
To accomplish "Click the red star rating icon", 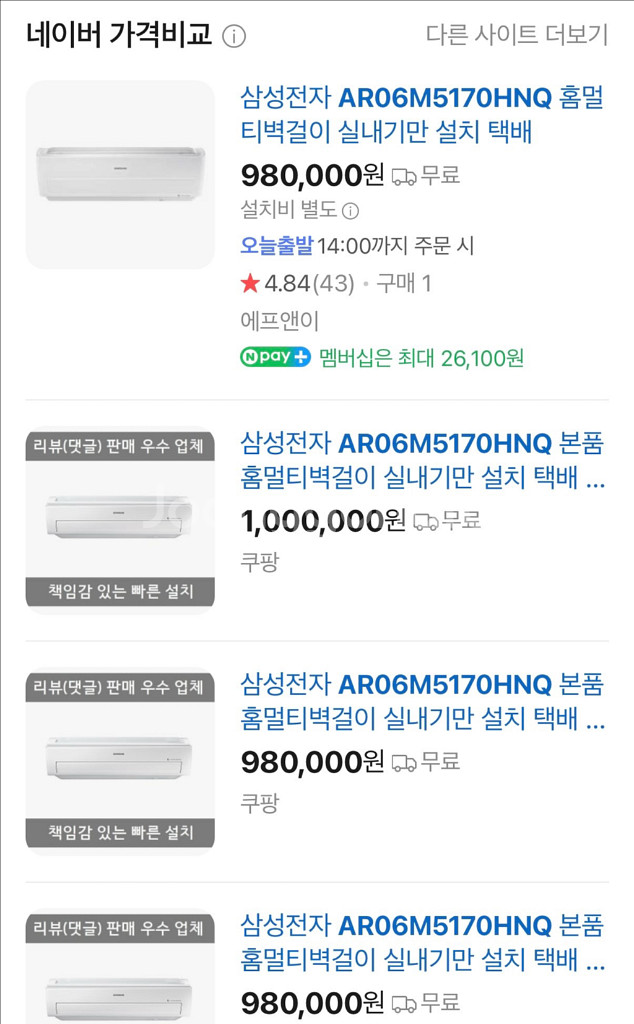I will pos(250,283).
